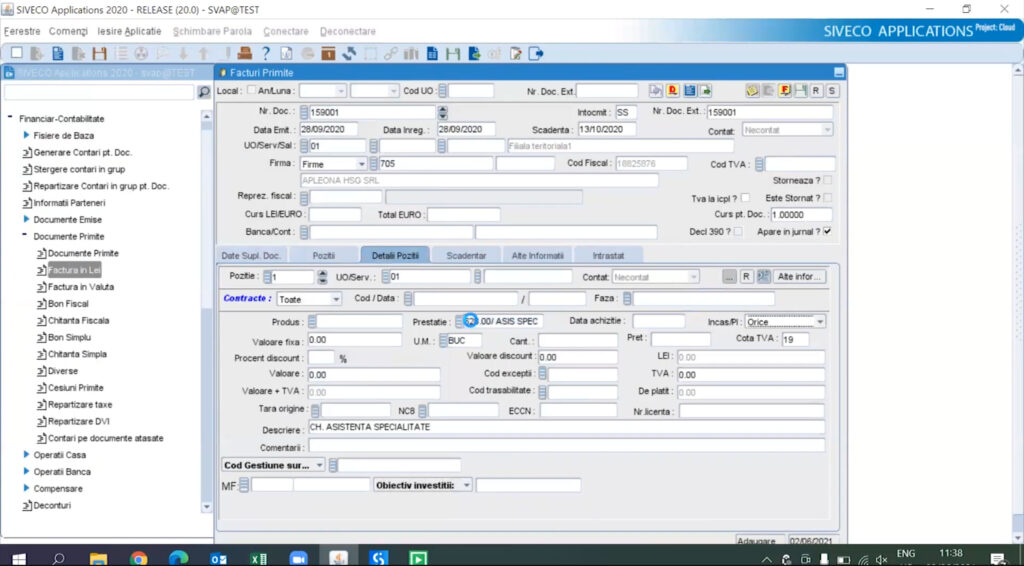Click the blank new-record icon in main toolbar
Viewport: 1024px width, 566px height.
tap(17, 54)
